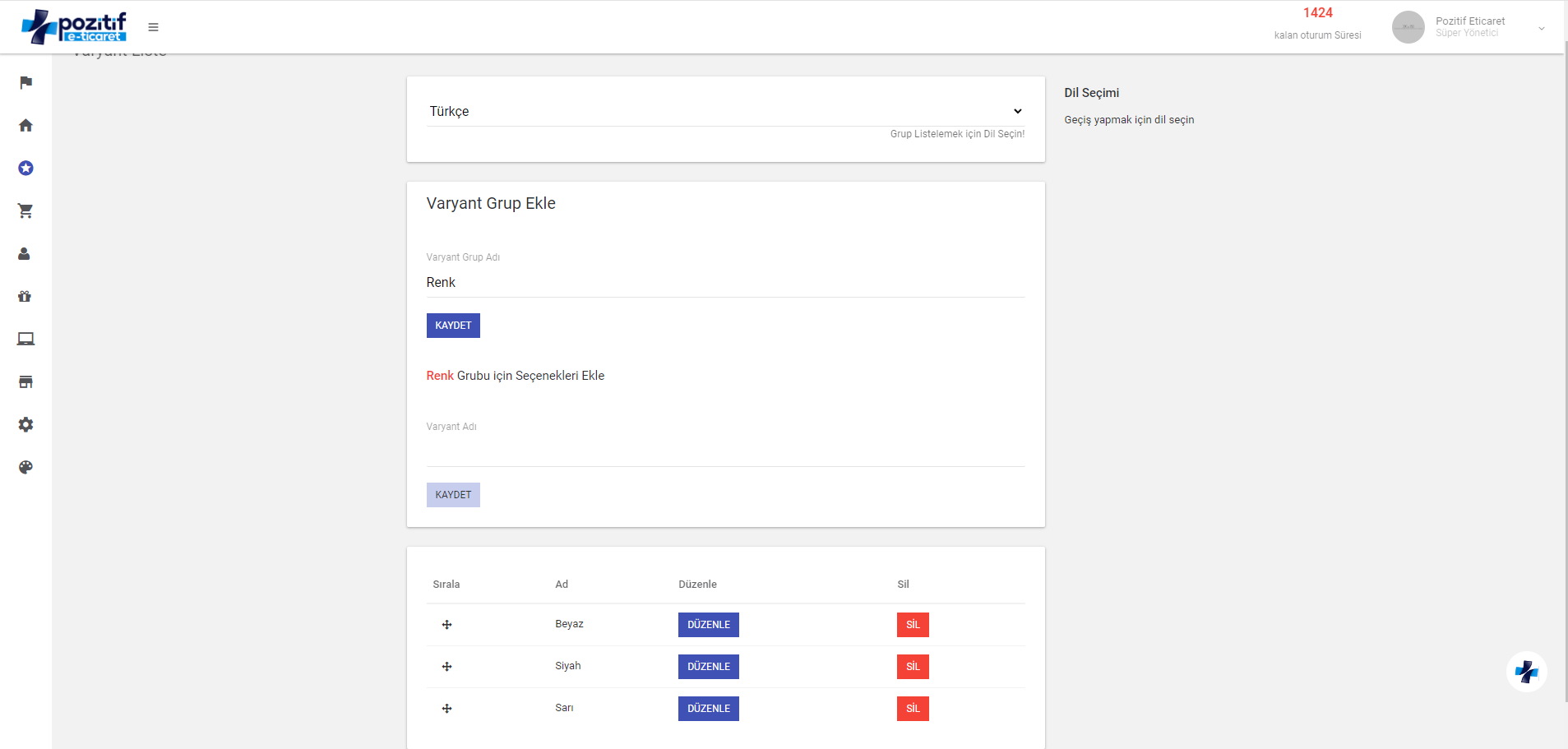Open the storefront sidebar icon
The width and height of the screenshot is (1568, 749).
(x=25, y=381)
